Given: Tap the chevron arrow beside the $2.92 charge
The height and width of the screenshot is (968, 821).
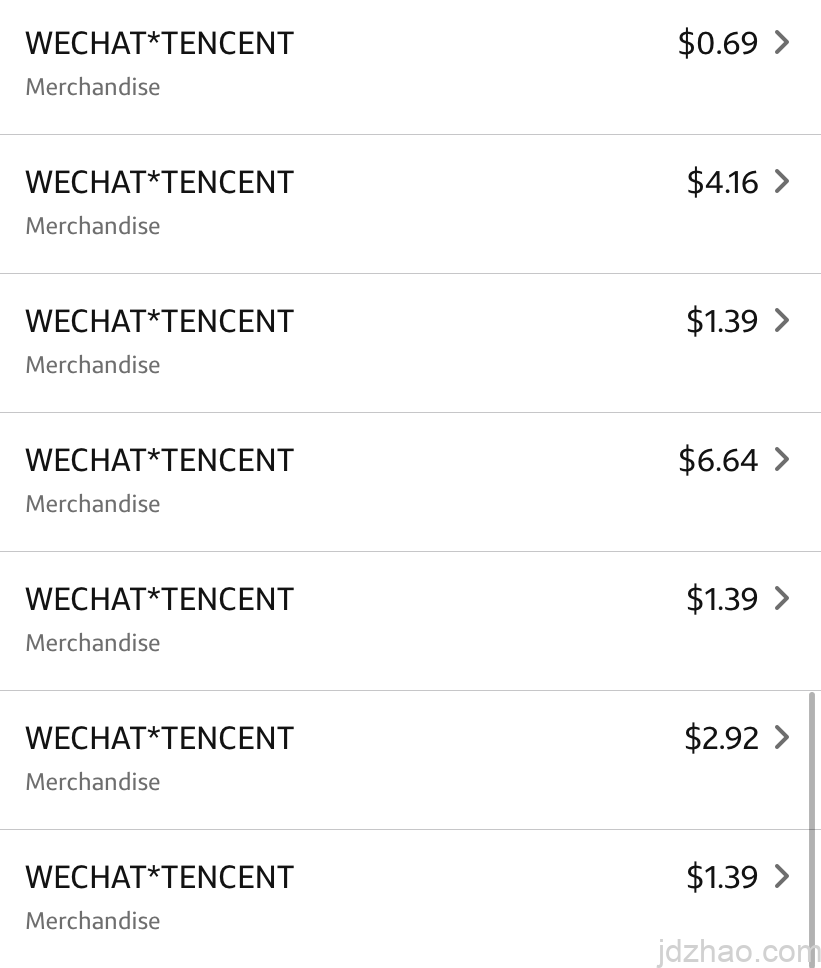Looking at the screenshot, I should tap(782, 738).
